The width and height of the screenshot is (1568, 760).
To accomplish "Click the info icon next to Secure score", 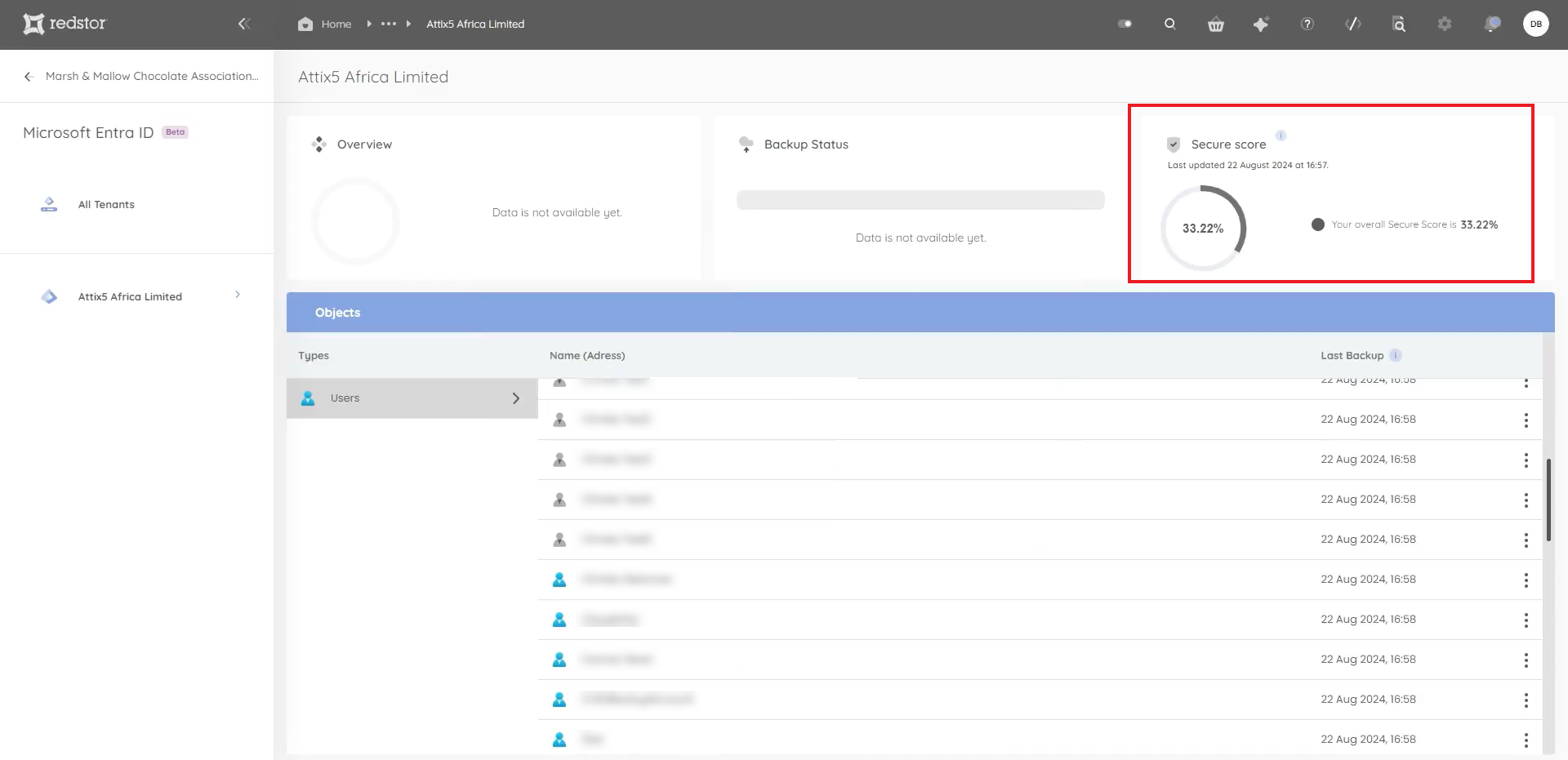I will coord(1281,136).
